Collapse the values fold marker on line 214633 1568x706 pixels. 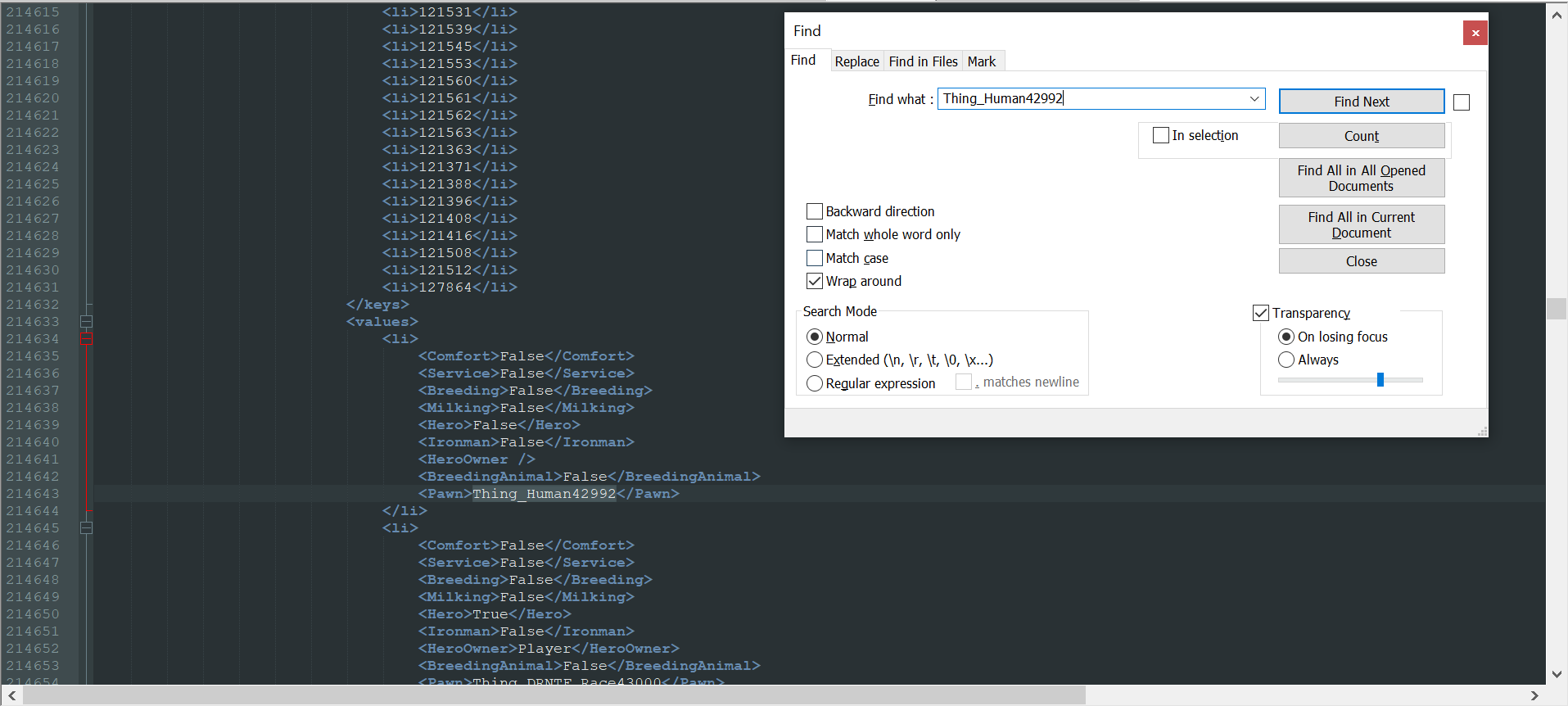coord(86,322)
